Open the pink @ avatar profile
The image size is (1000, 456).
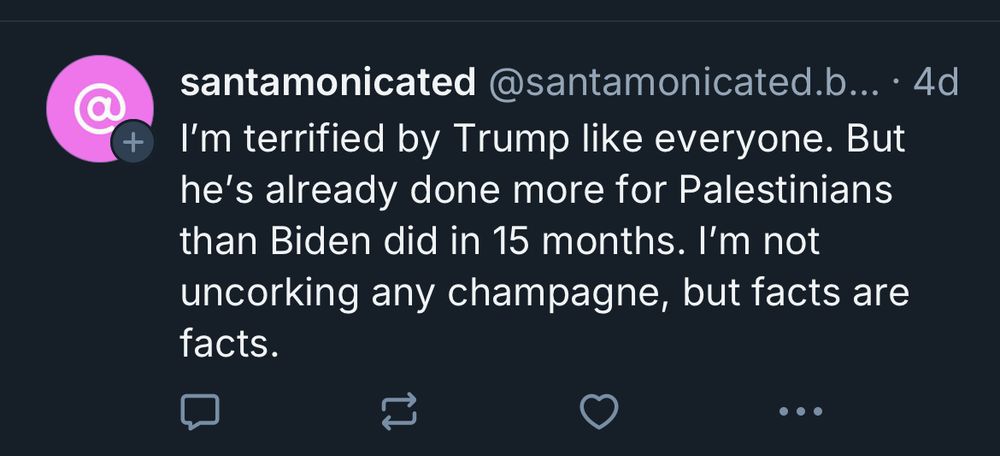(x=99, y=107)
